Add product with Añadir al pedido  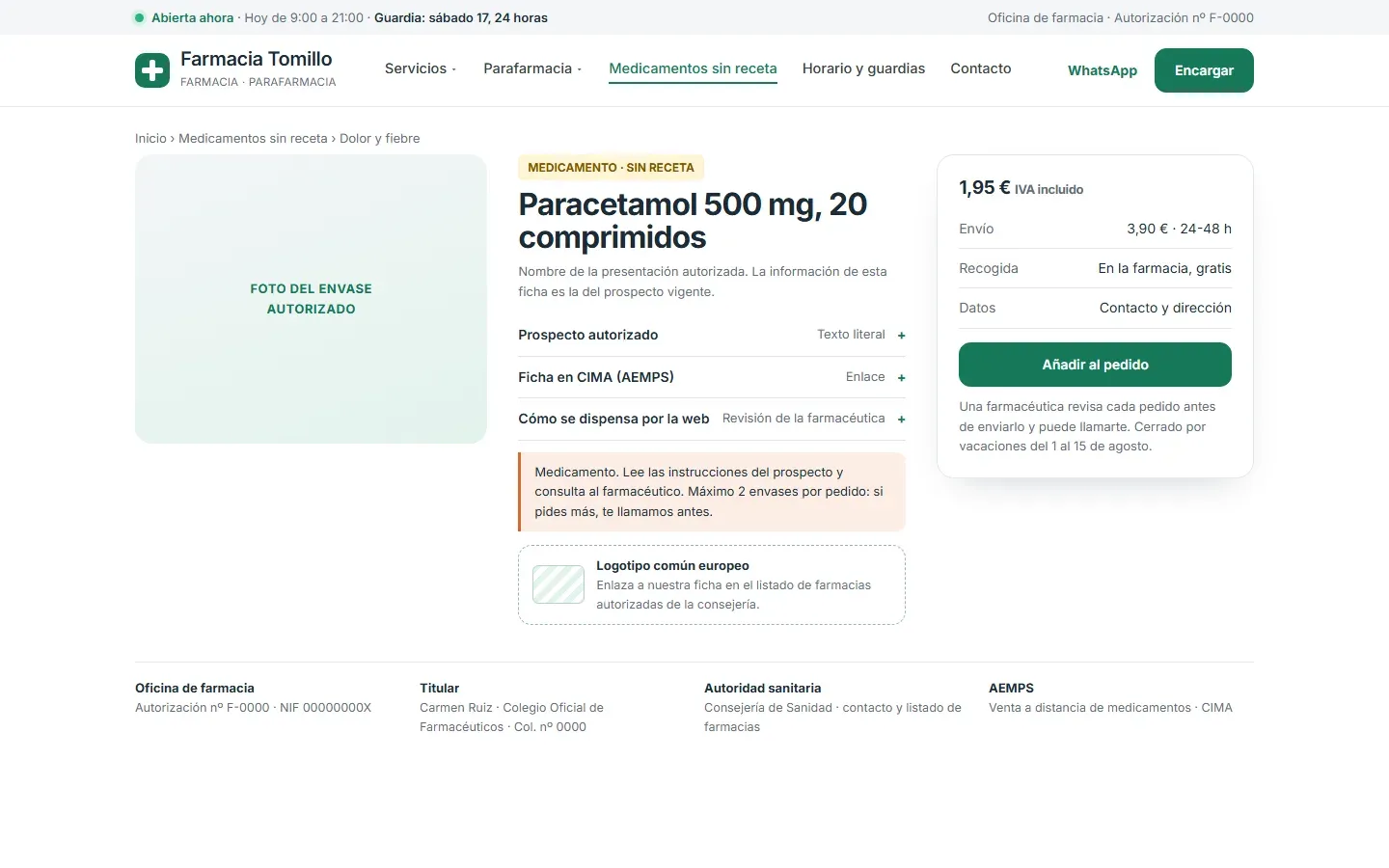point(1095,365)
